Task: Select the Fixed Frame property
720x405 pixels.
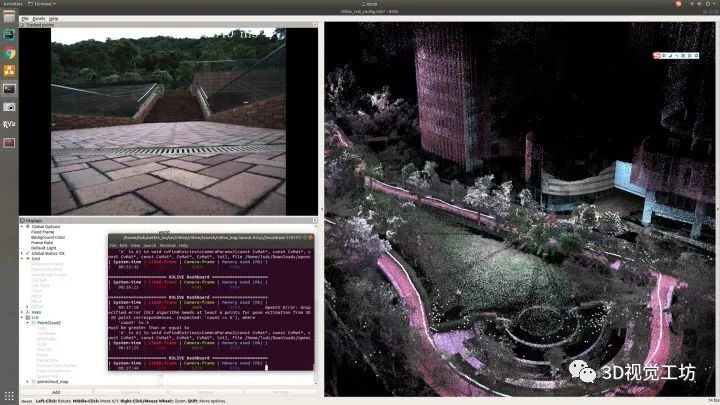Action: pyautogui.click(x=42, y=232)
